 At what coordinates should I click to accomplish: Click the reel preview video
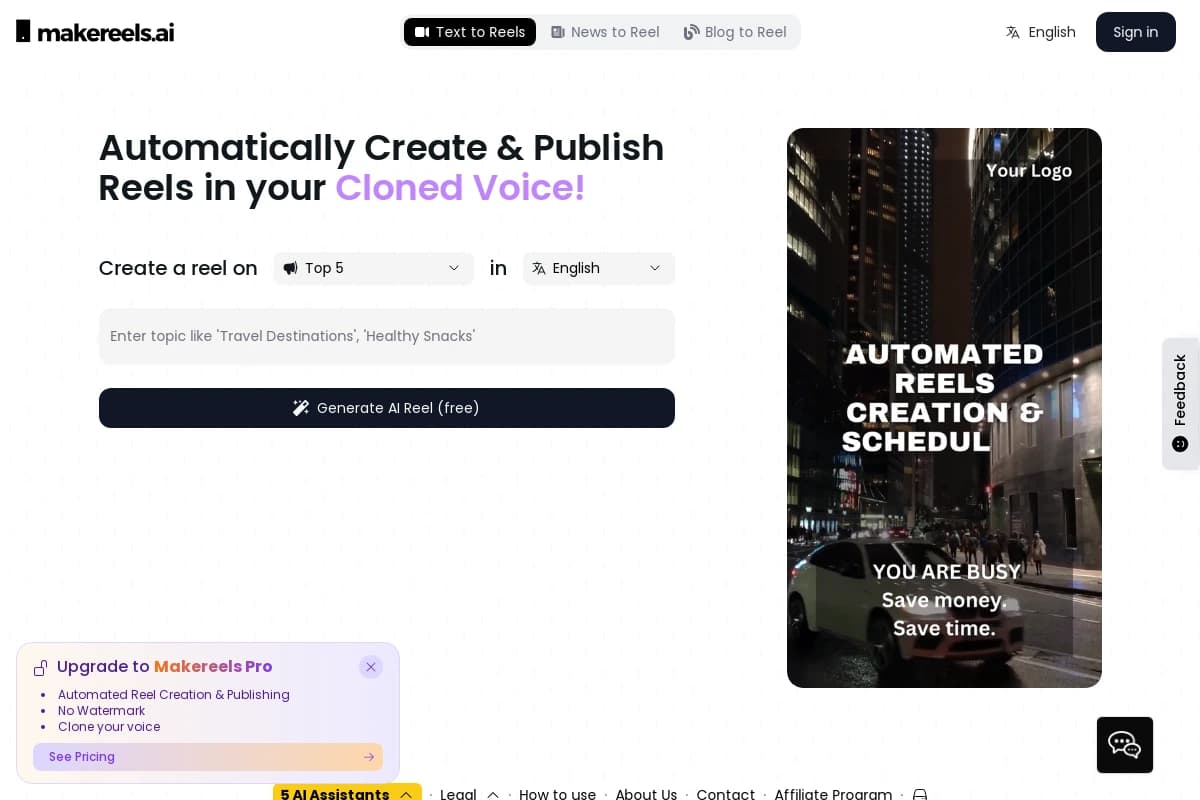coord(944,408)
